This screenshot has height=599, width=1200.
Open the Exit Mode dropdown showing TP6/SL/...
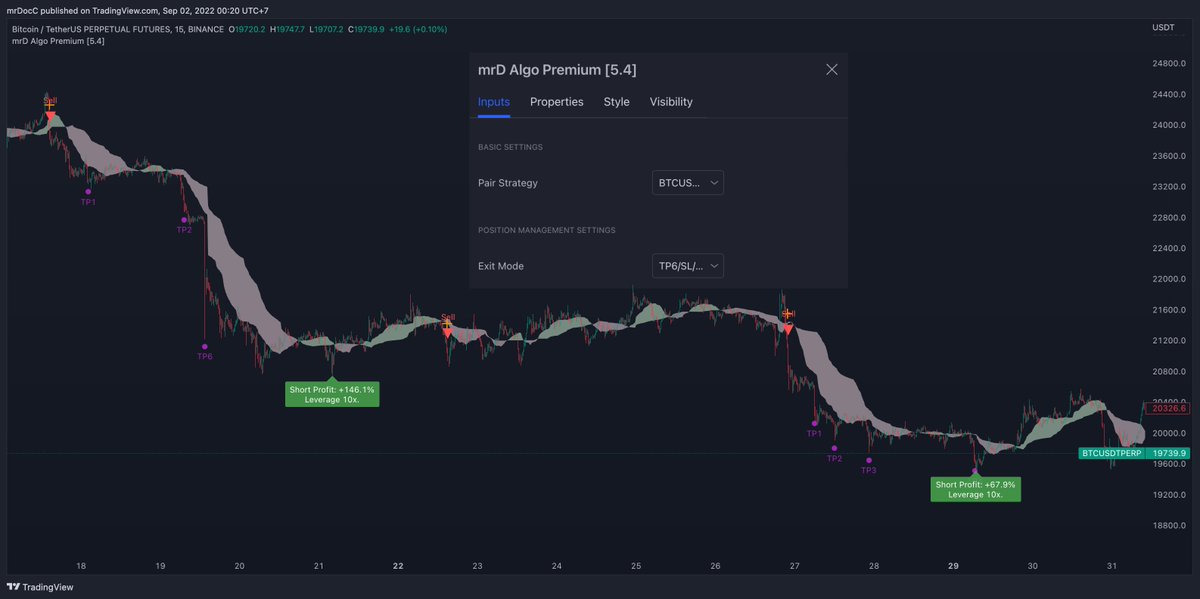[687, 265]
